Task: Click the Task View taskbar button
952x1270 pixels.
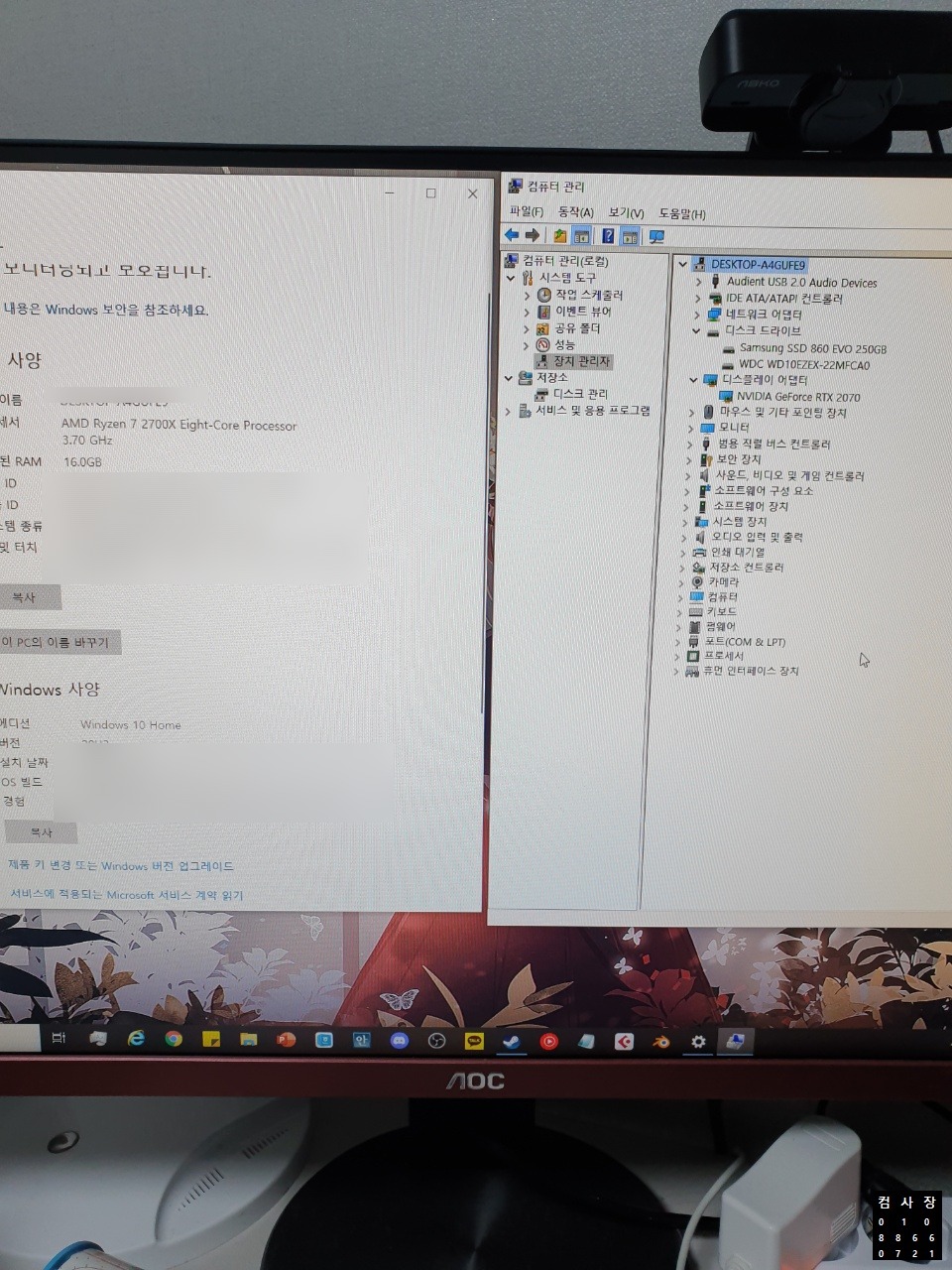Action: coord(59,1038)
